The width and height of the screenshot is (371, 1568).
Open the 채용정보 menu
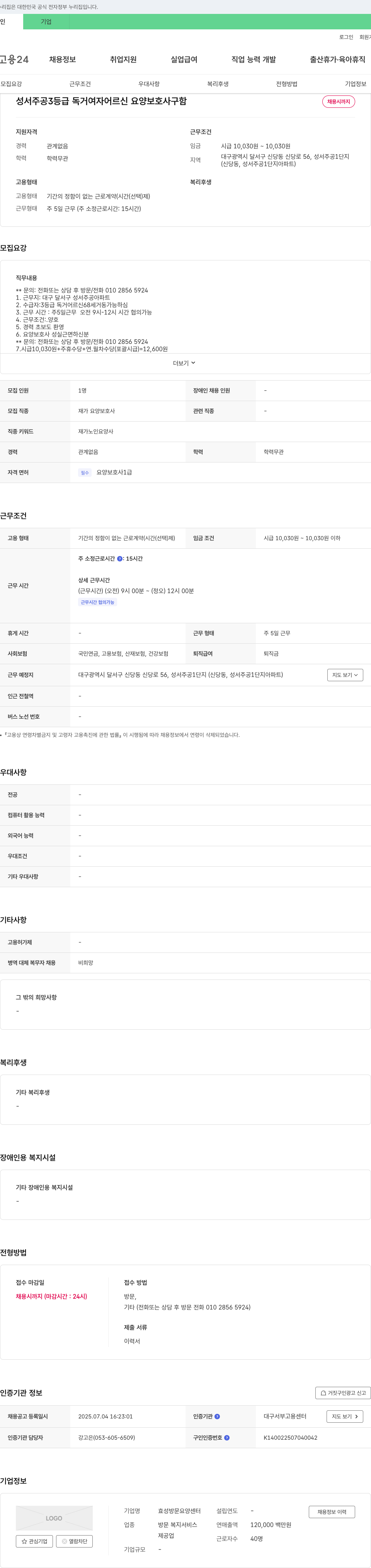62,59
